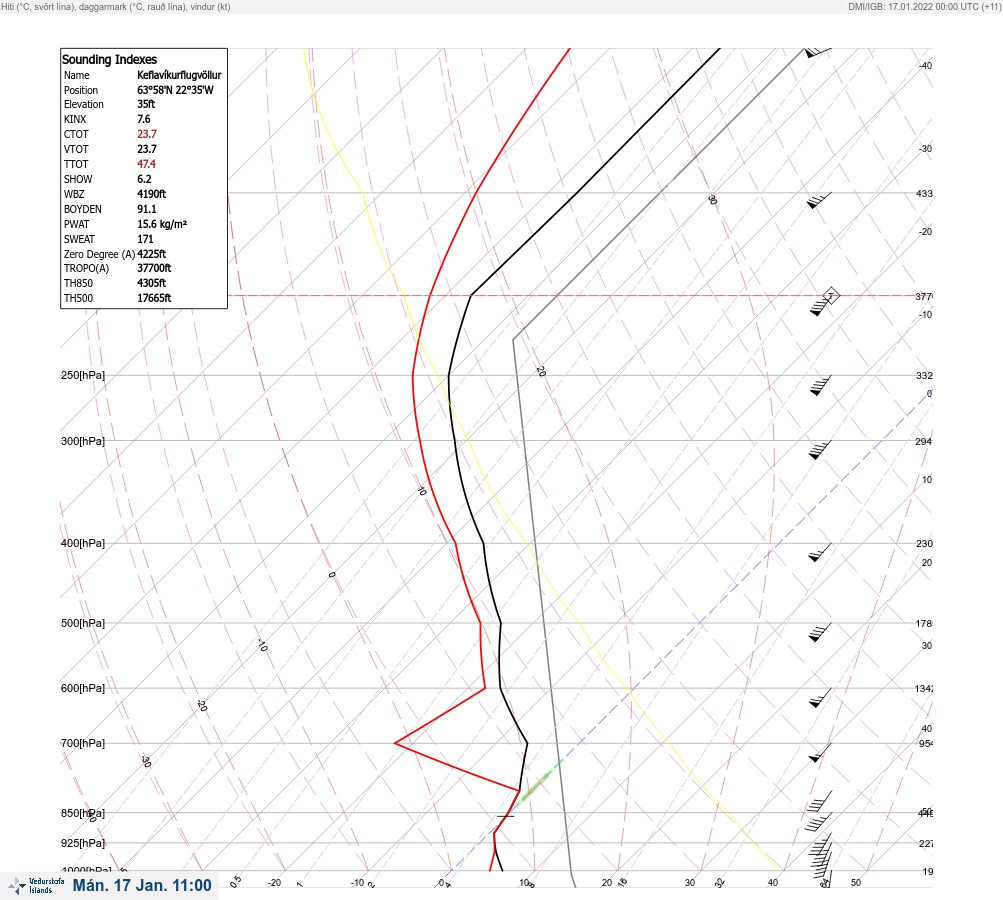Click the forecast time label Mán. 17 Jan. 11:00
Viewport: 1003px width, 900px height.
(142, 885)
